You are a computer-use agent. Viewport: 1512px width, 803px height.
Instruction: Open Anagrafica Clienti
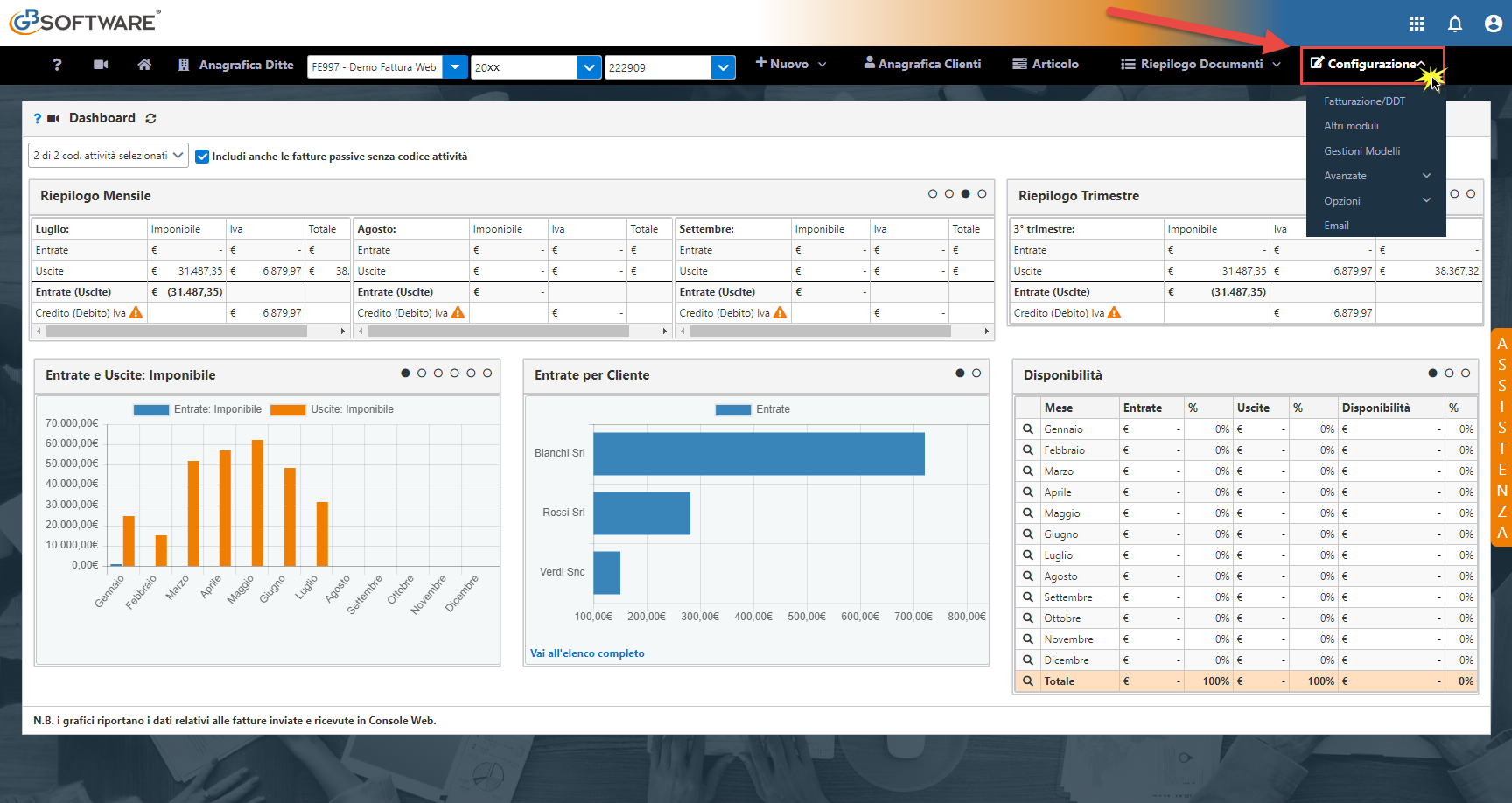tap(922, 64)
